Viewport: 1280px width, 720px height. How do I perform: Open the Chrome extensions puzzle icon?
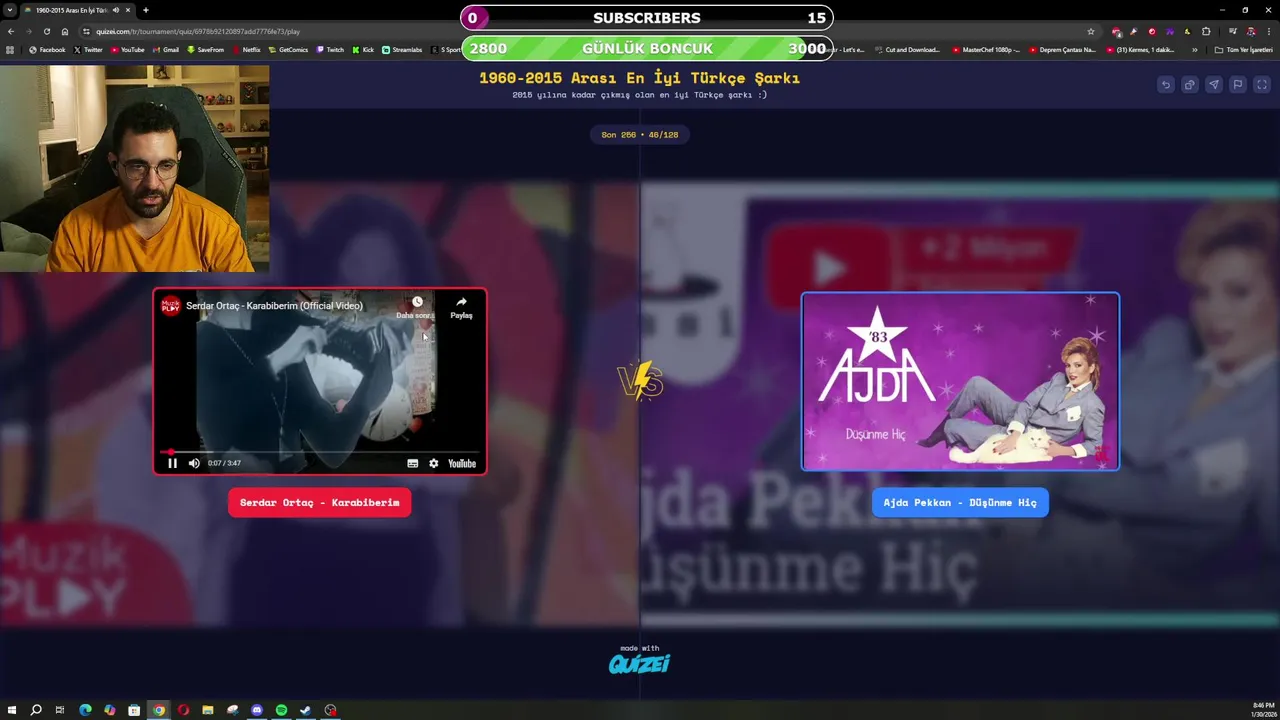[x=1206, y=31]
